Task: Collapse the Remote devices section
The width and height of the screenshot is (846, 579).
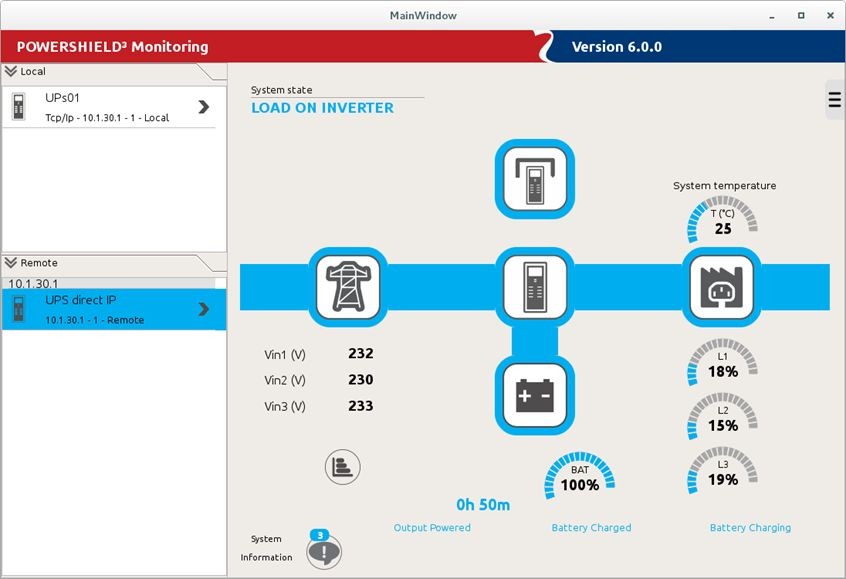Action: 11,263
